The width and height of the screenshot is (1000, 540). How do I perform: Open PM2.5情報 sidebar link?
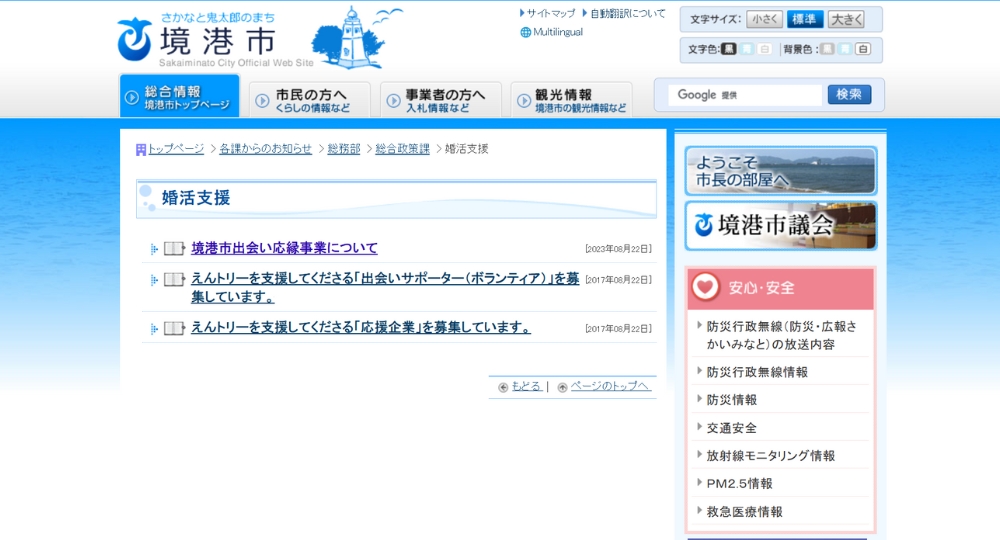click(x=739, y=484)
